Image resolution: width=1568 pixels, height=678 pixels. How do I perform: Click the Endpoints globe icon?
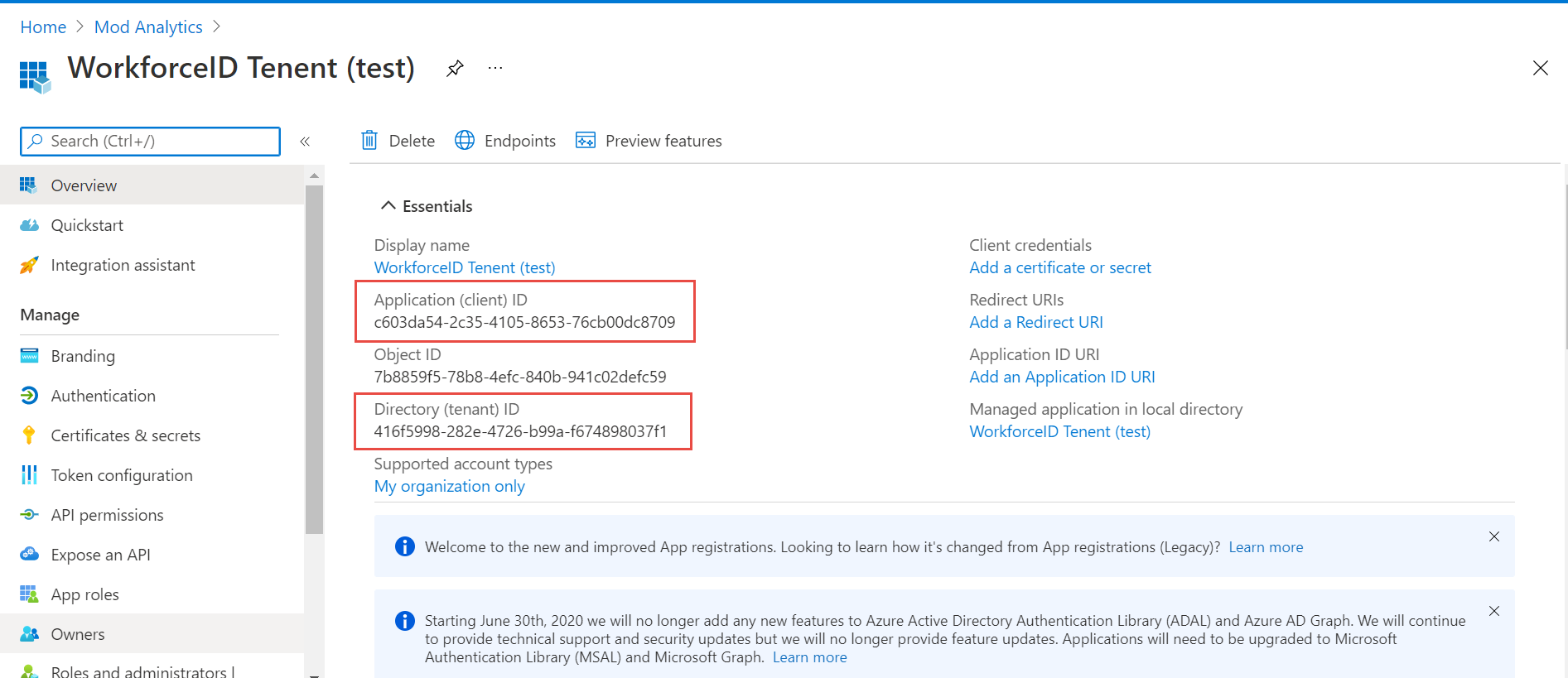pyautogui.click(x=465, y=141)
